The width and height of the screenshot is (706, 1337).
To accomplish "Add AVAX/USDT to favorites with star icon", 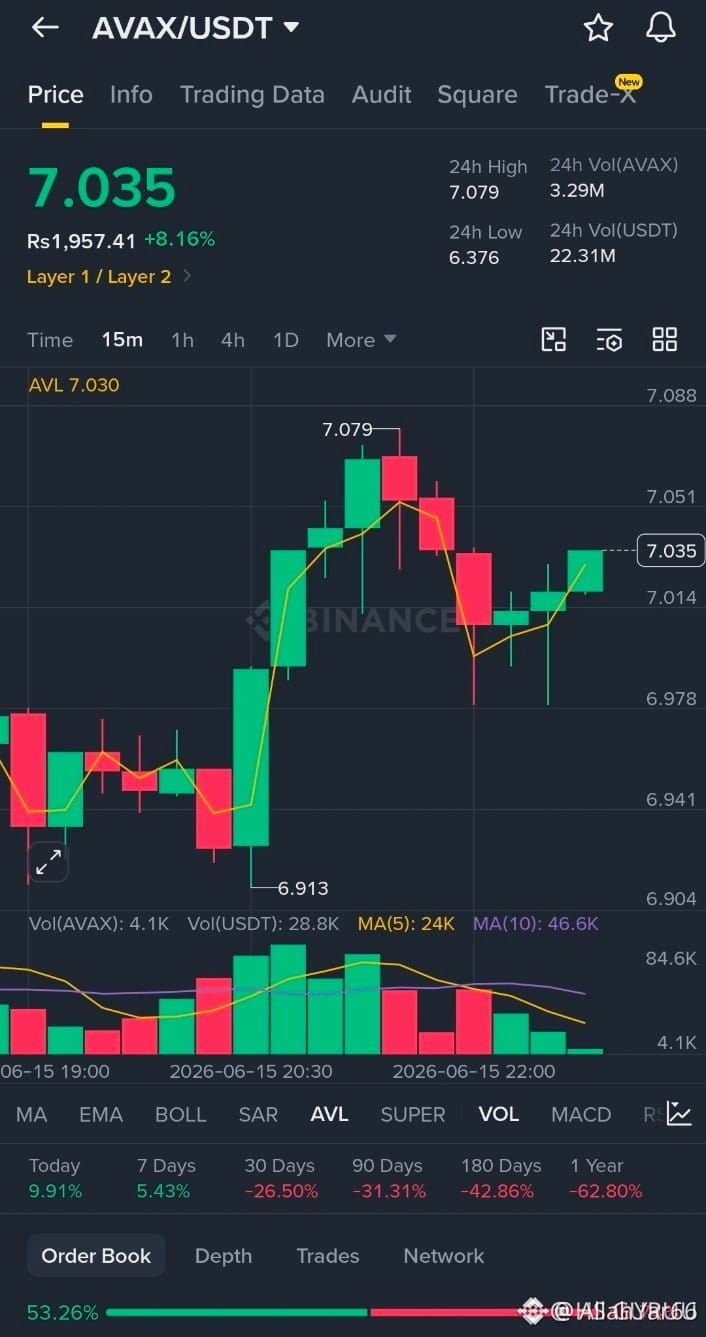I will [598, 28].
